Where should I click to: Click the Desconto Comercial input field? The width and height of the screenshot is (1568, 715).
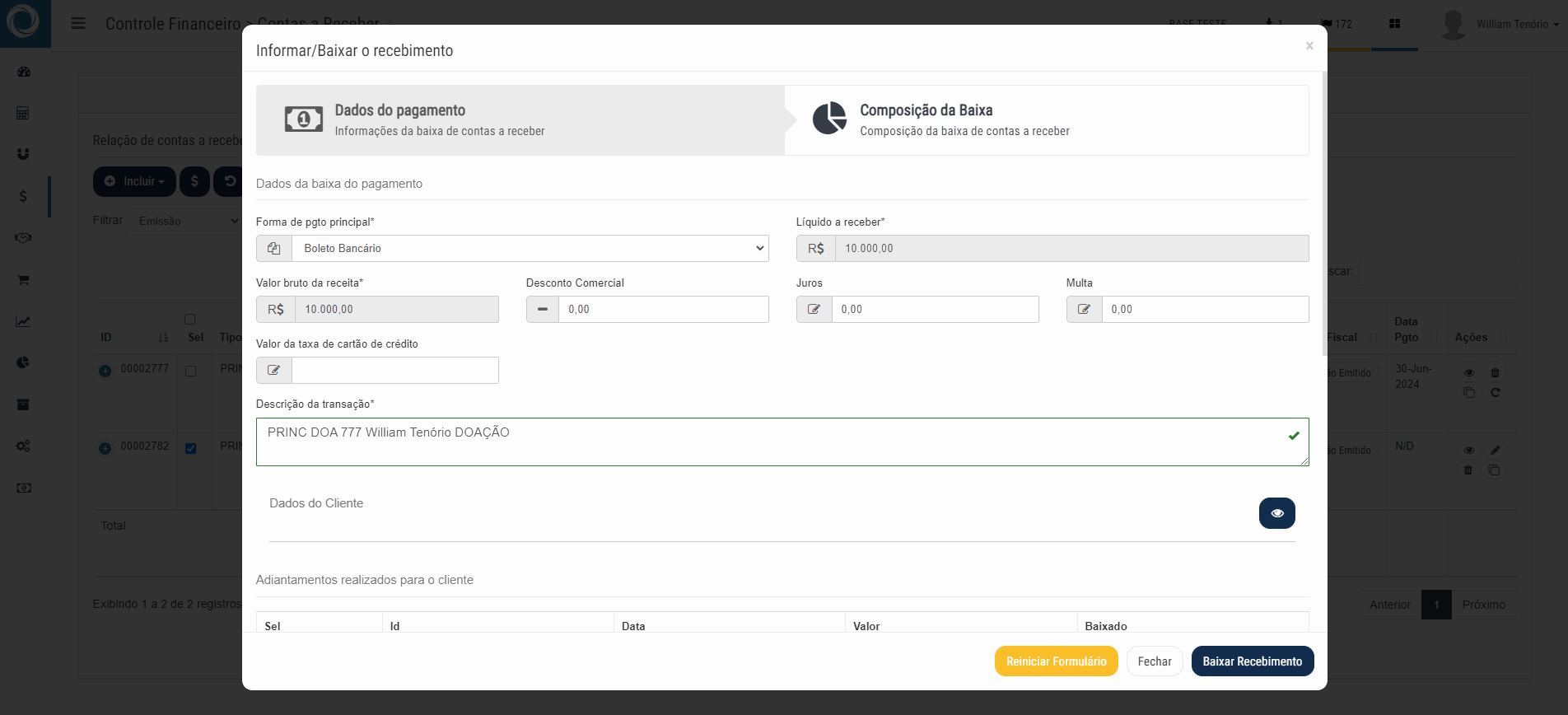click(x=664, y=309)
